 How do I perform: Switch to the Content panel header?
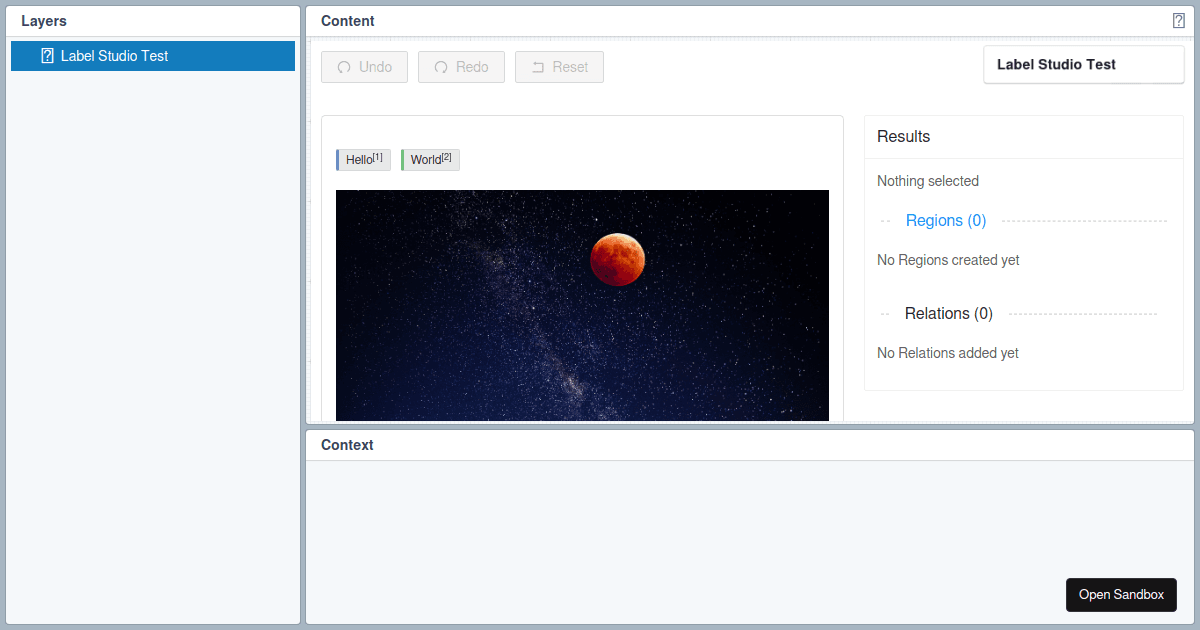tap(347, 20)
